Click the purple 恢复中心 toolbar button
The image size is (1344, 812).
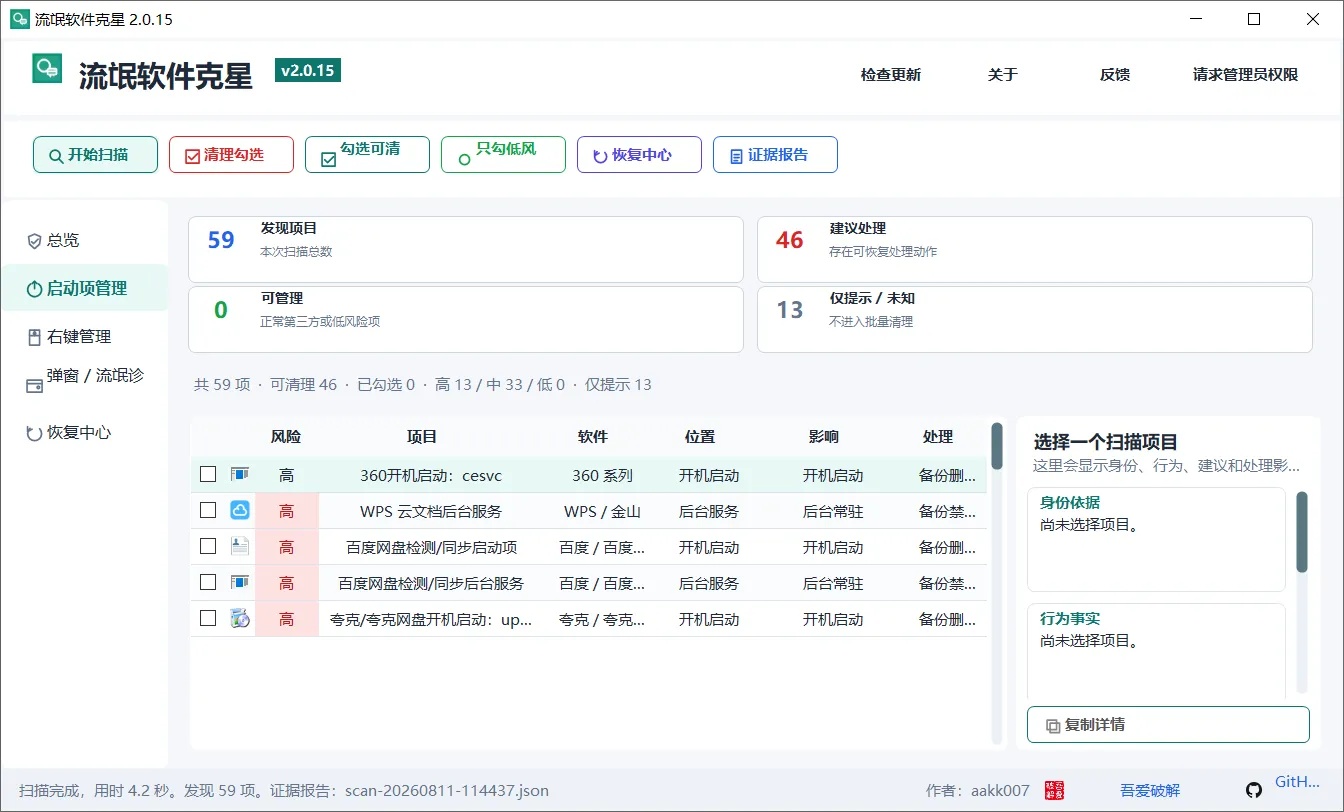[639, 155]
